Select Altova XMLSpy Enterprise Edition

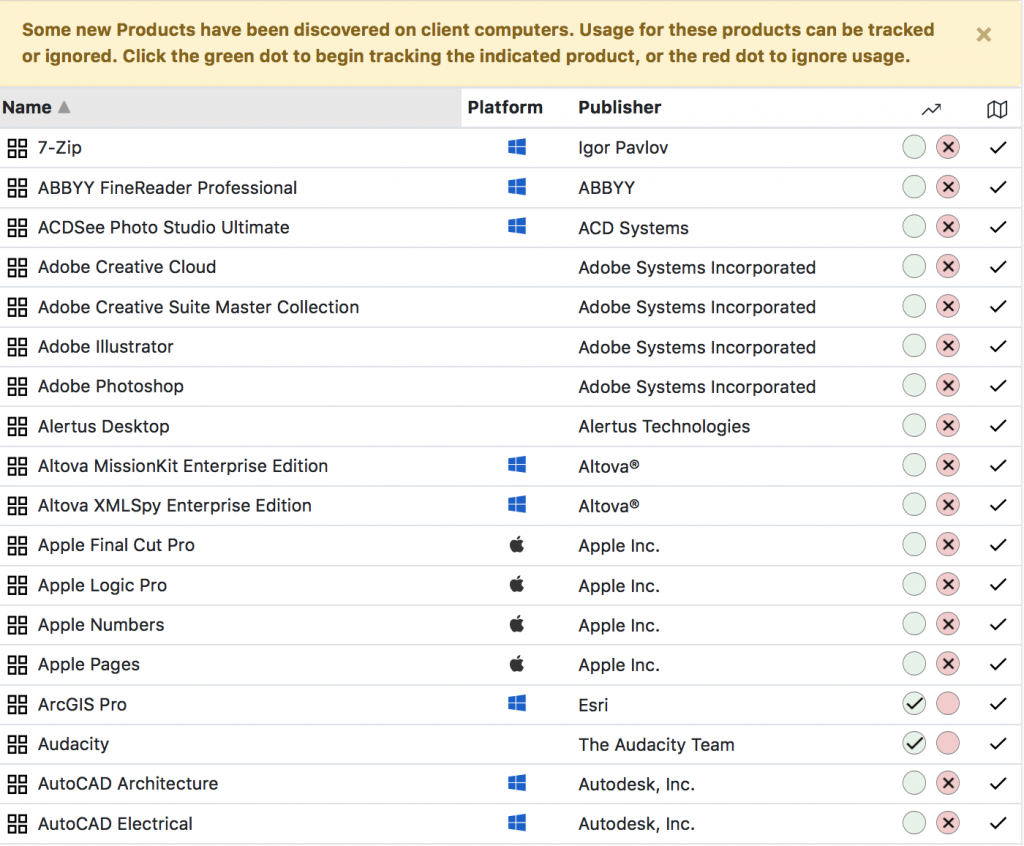coord(174,506)
